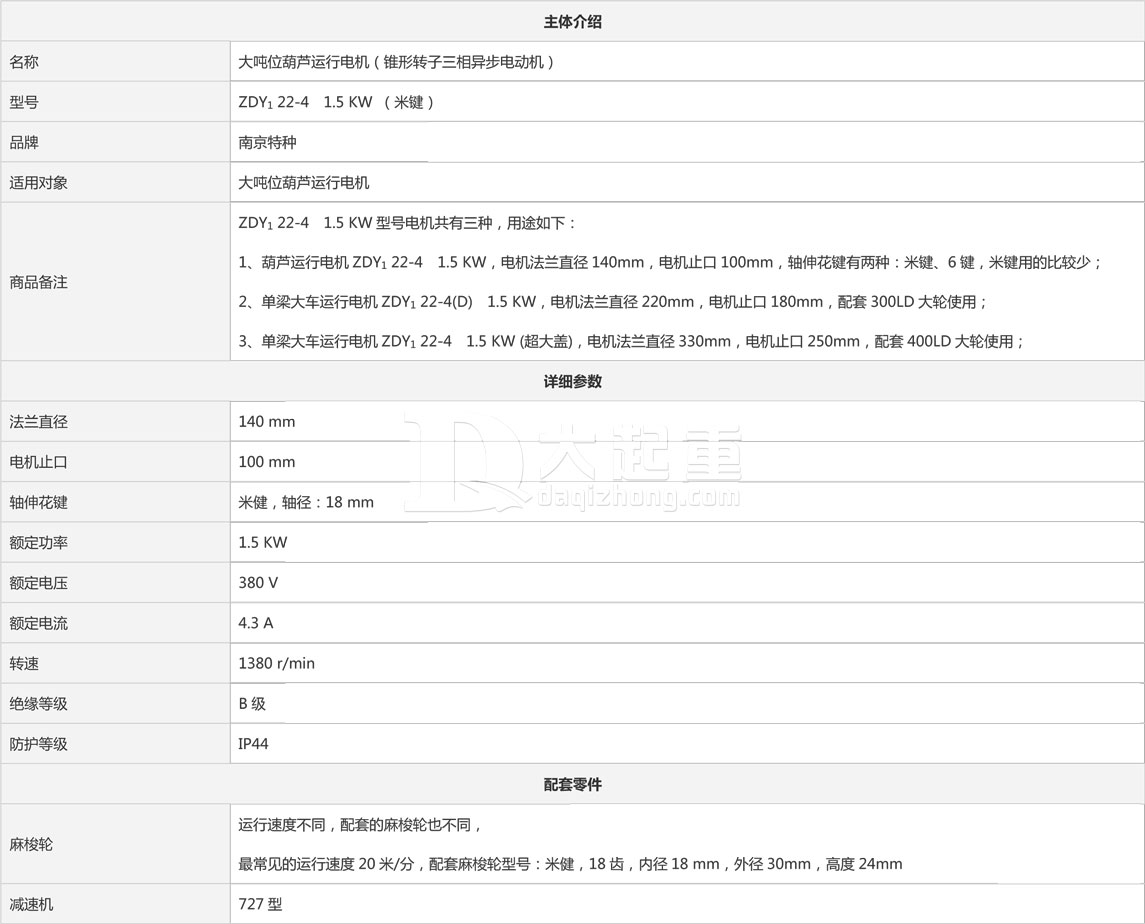Click the value 380 V

tap(258, 583)
